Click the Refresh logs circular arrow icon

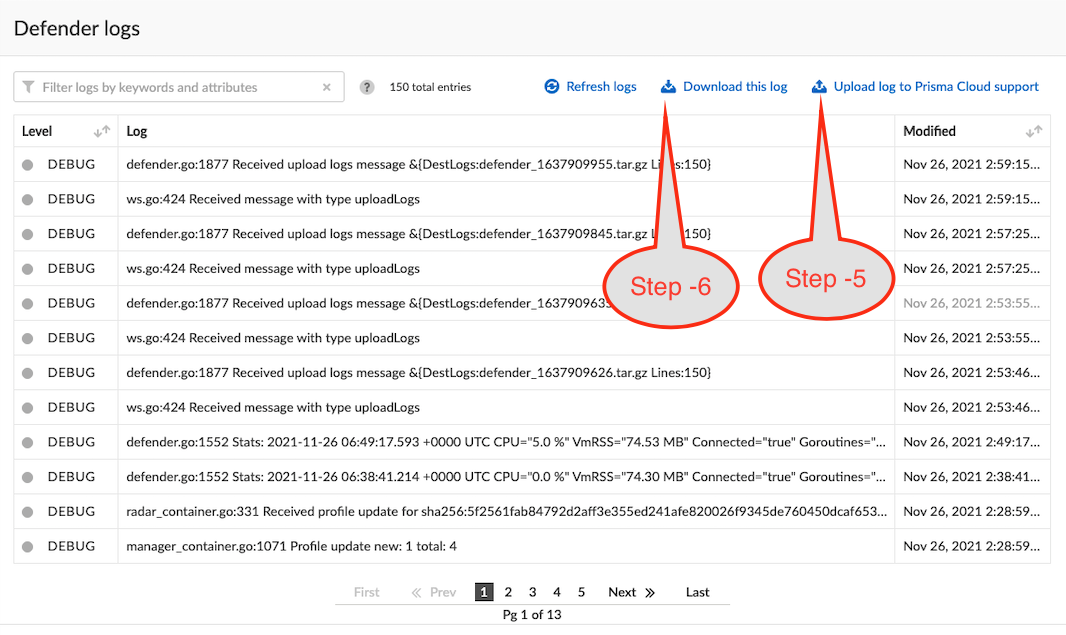[552, 86]
